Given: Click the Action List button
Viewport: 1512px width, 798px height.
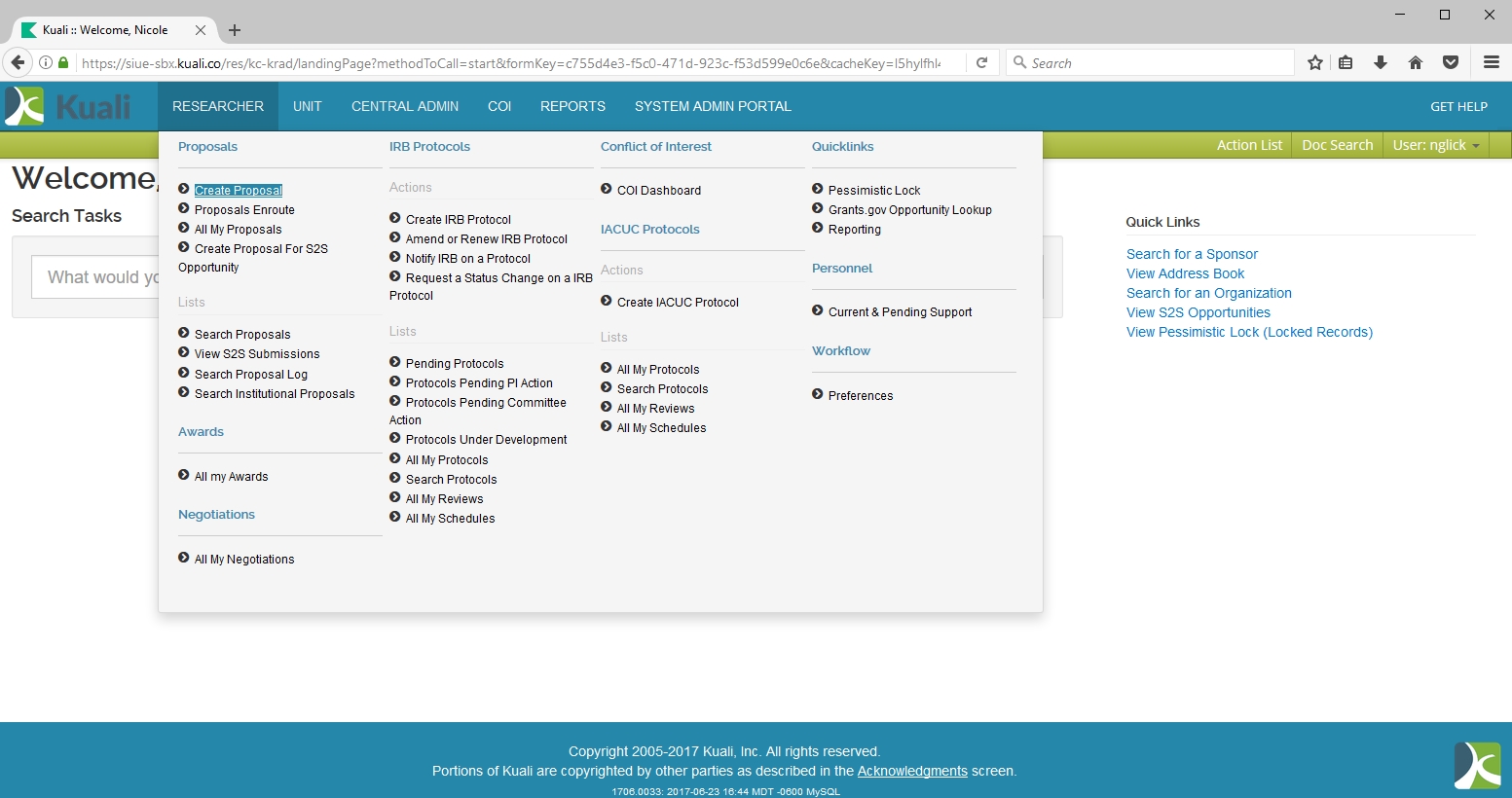Looking at the screenshot, I should pos(1249,145).
